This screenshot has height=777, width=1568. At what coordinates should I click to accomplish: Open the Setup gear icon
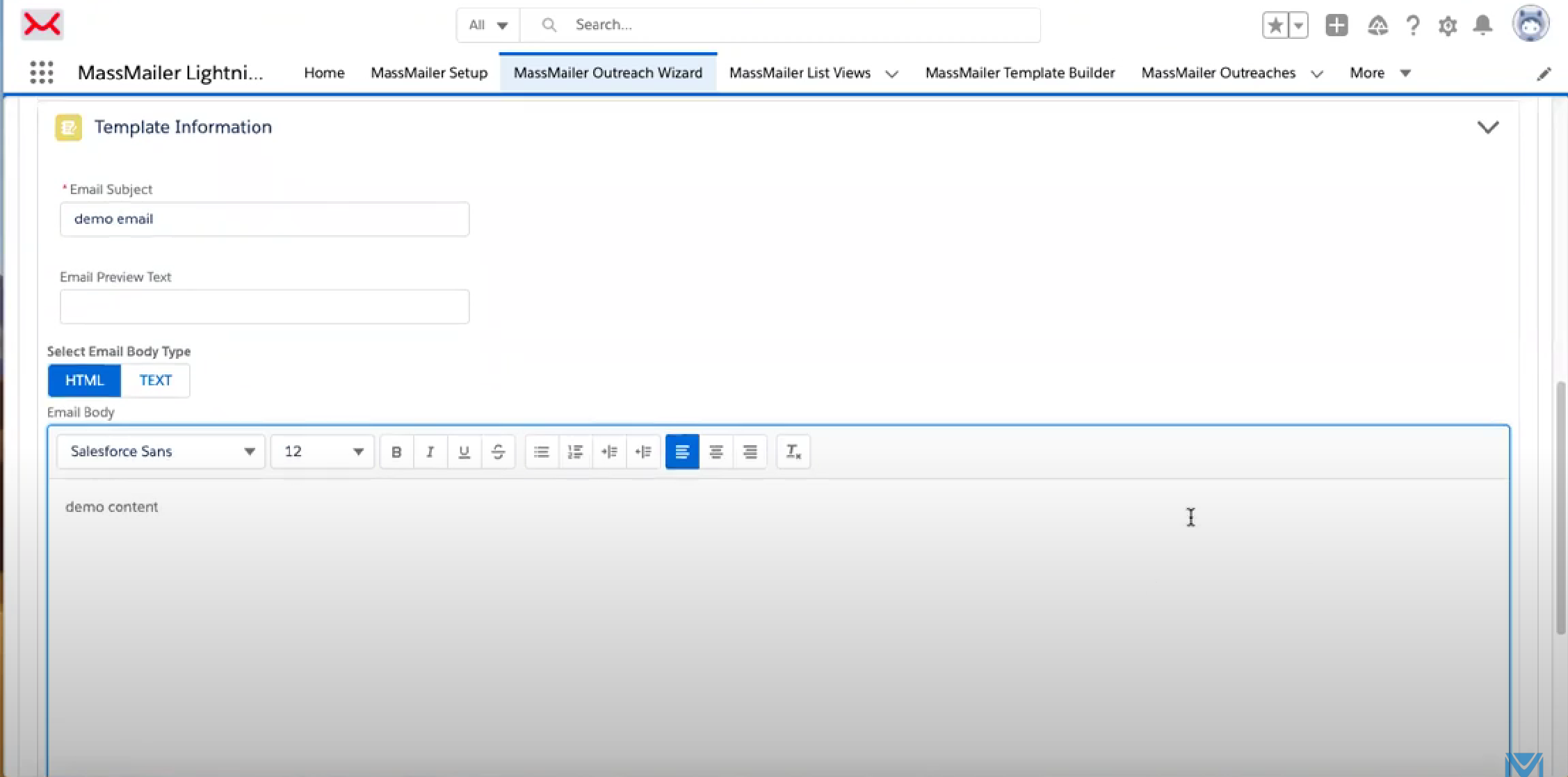pyautogui.click(x=1448, y=26)
